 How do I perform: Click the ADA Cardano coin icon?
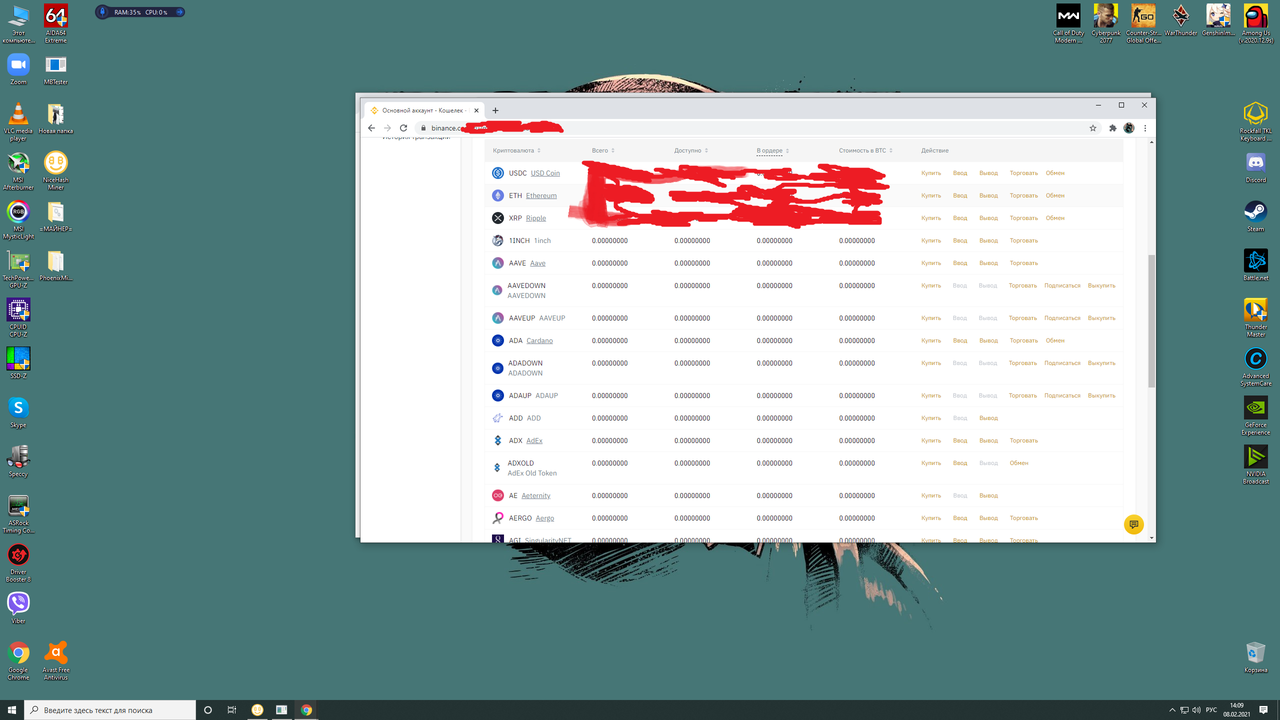498,341
